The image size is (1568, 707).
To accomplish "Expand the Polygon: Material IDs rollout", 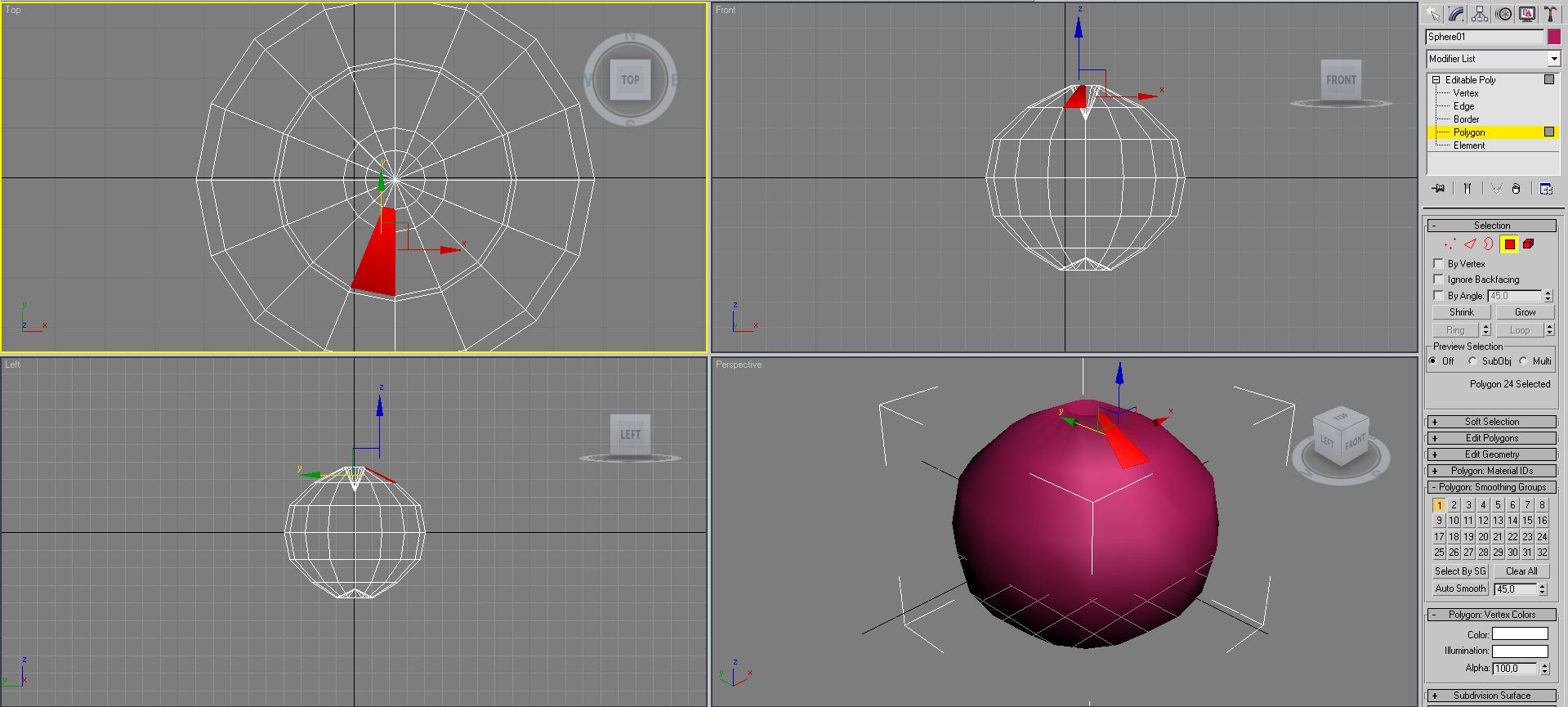I will pyautogui.click(x=1491, y=471).
